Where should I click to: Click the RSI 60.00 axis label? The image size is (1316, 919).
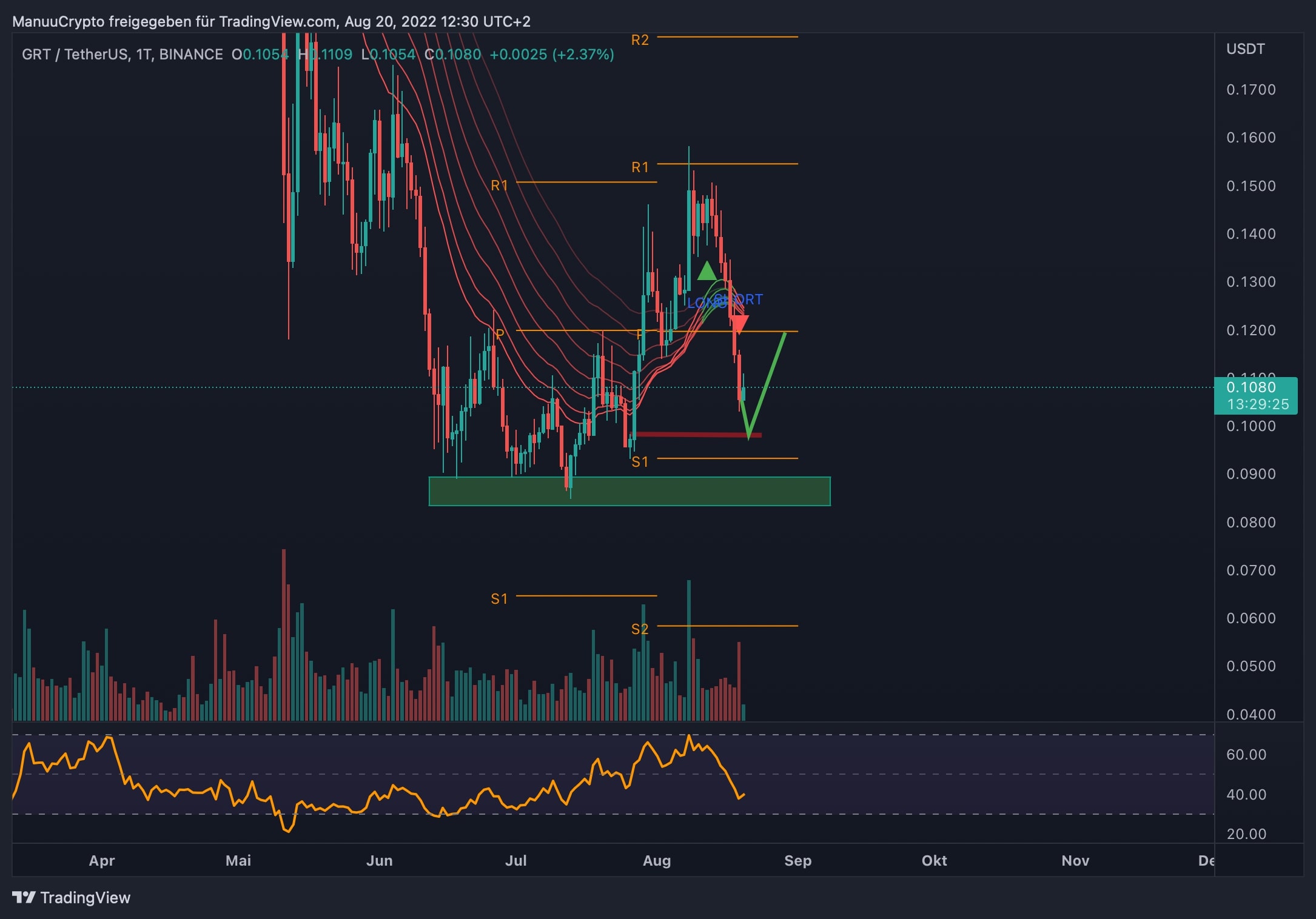coord(1246,755)
